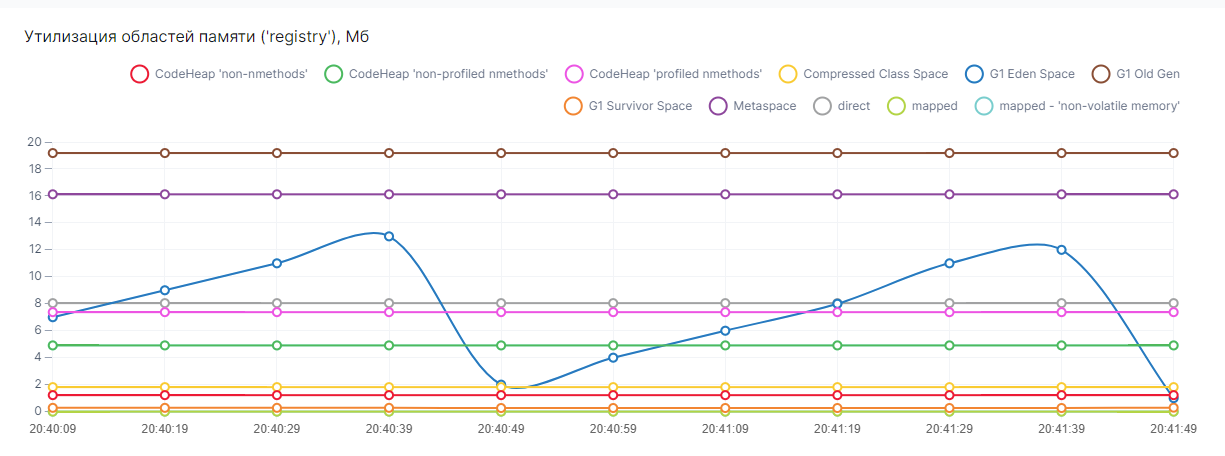Screen dimensions: 1225x456
Task: Click the green 'non-profiled nmethods' legend circle
Action: coord(334,74)
